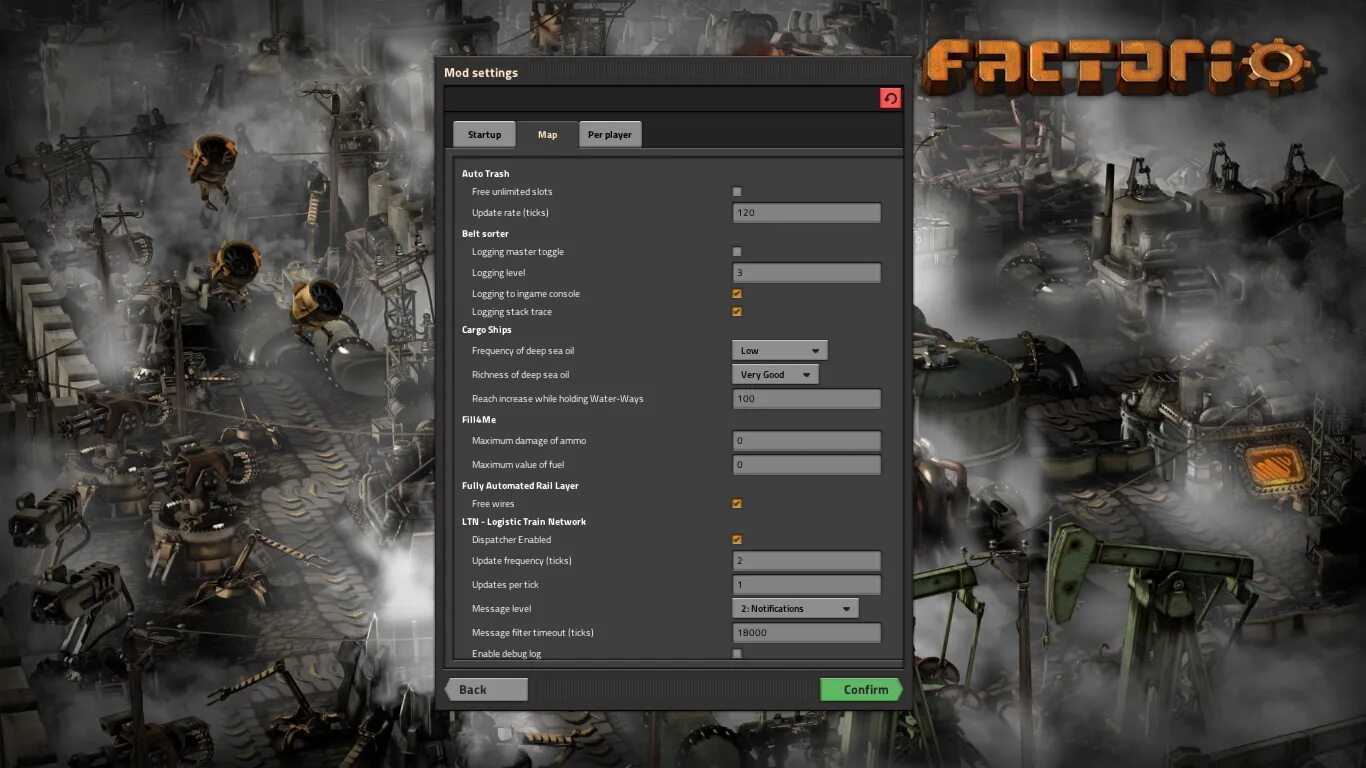Select the Maximum value of fuel field
This screenshot has height=768, width=1366.
(806, 465)
